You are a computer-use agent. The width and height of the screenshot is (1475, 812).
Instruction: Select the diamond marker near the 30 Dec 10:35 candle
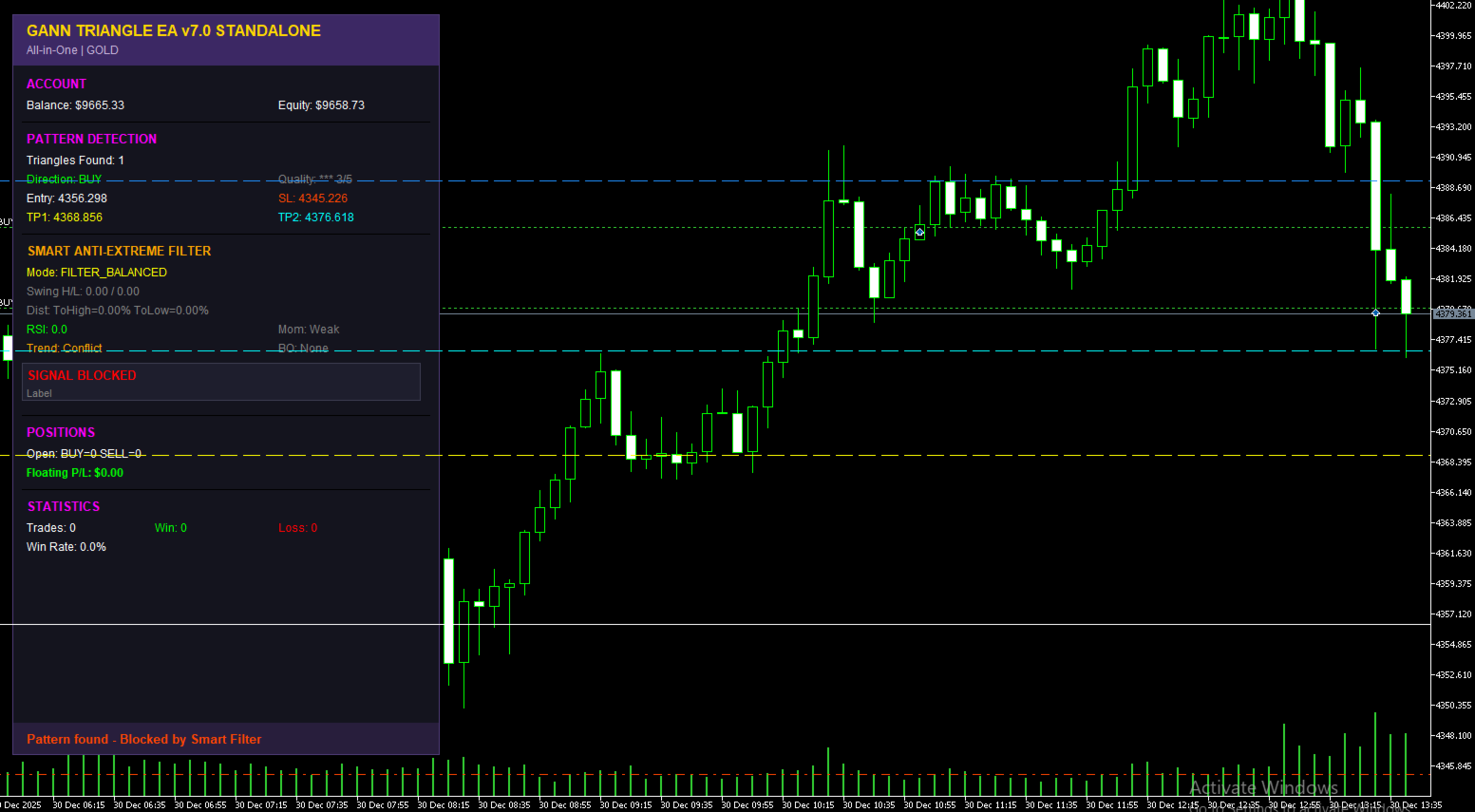pyautogui.click(x=919, y=231)
